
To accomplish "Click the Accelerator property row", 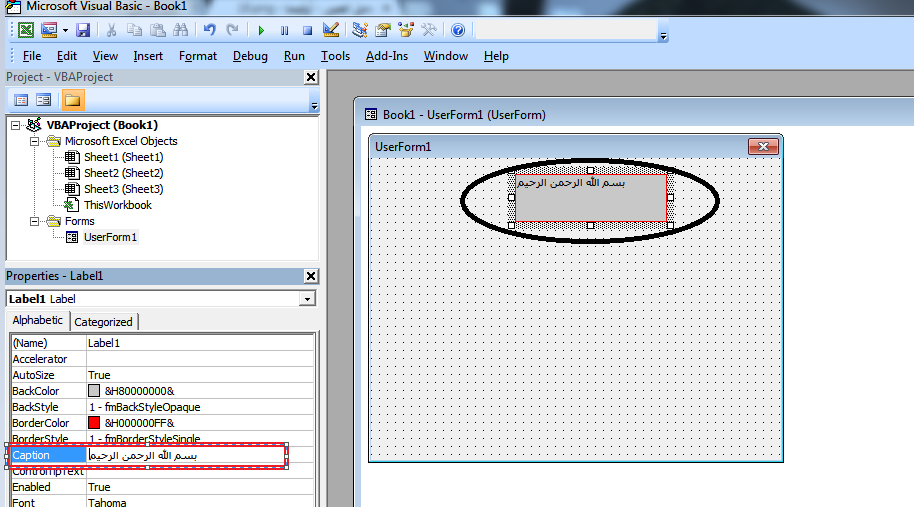I will (163, 359).
